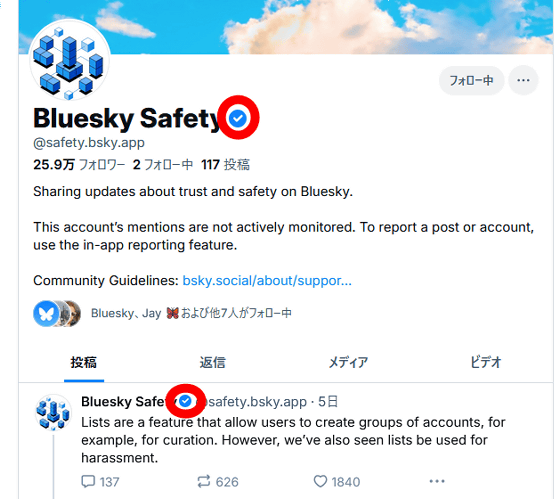Click the Bluesky butterfly follower avatar
Screen dimensions: 560x499
point(46,314)
